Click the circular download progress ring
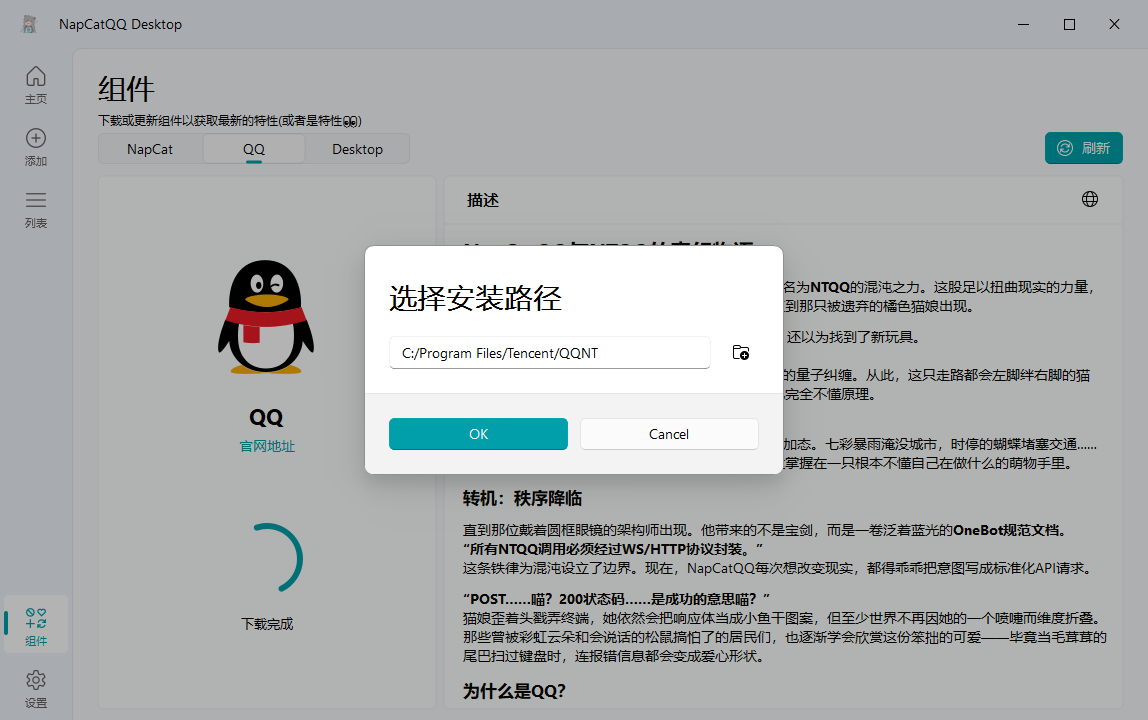This screenshot has width=1148, height=720. (x=267, y=558)
